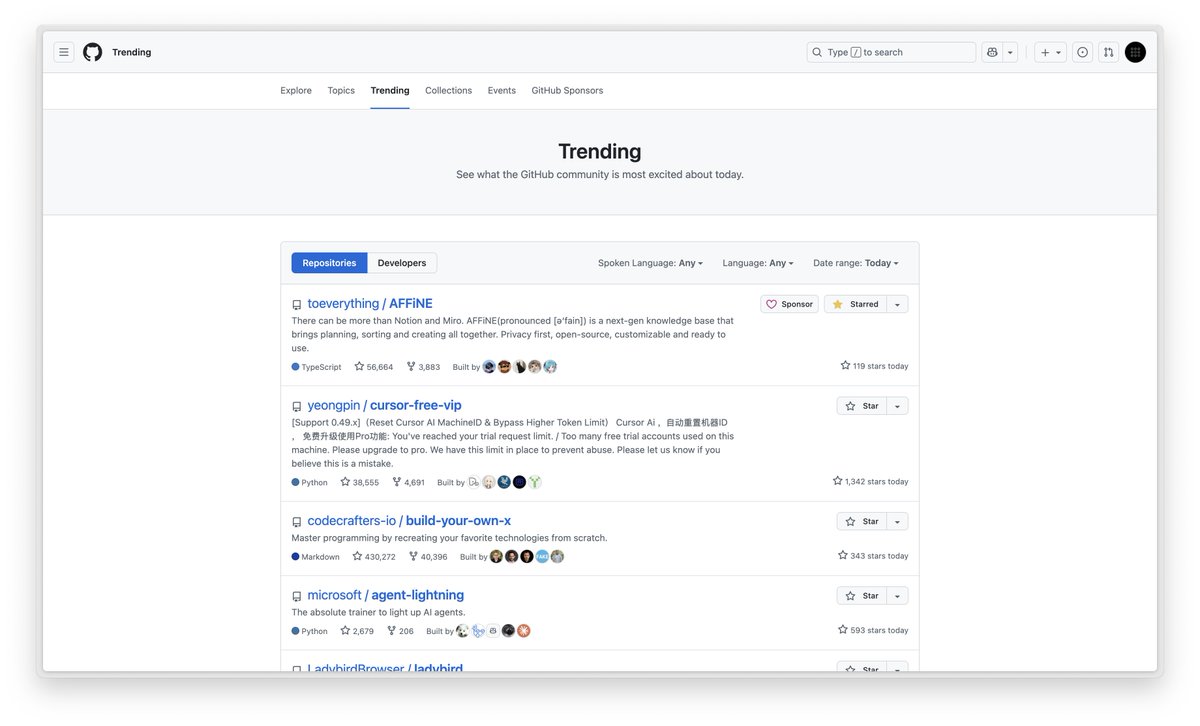This screenshot has height=726, width=1200.
Task: Focus the Type / to search box
Action: click(x=891, y=52)
